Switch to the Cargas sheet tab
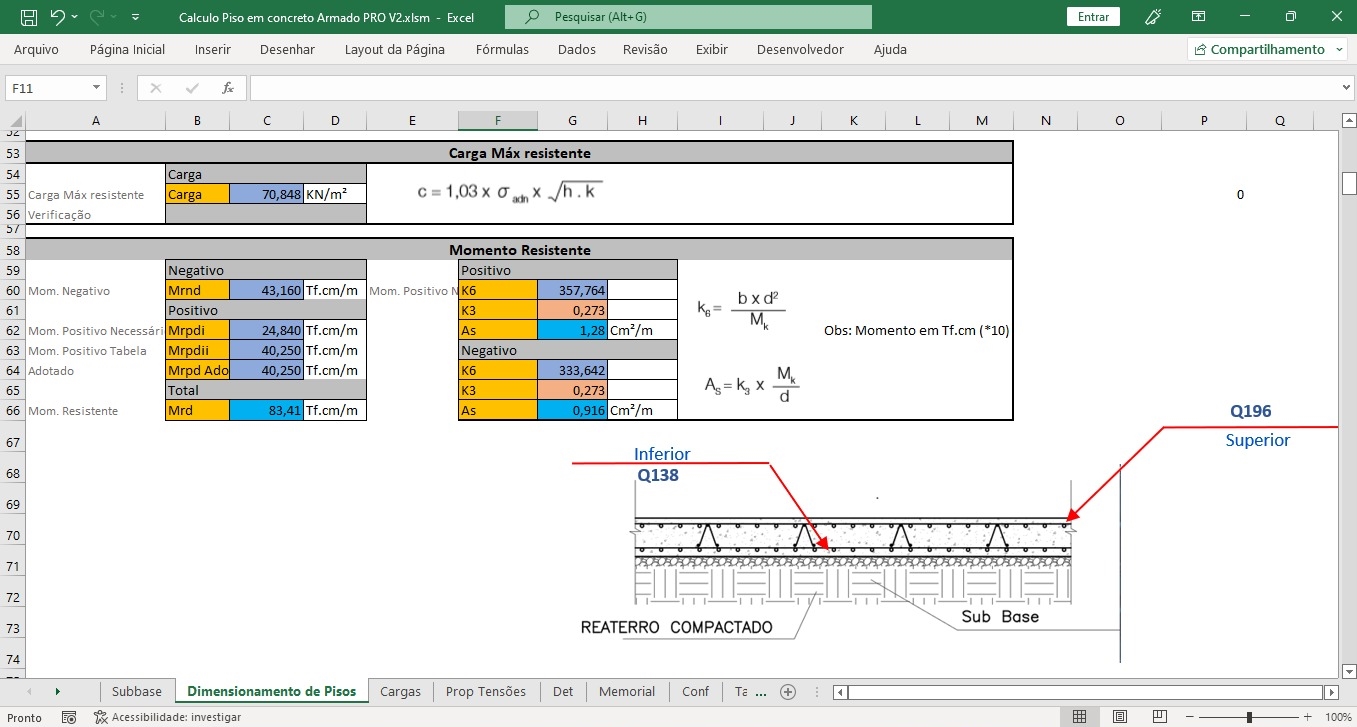Screen dimensions: 1357x727 [x=400, y=691]
